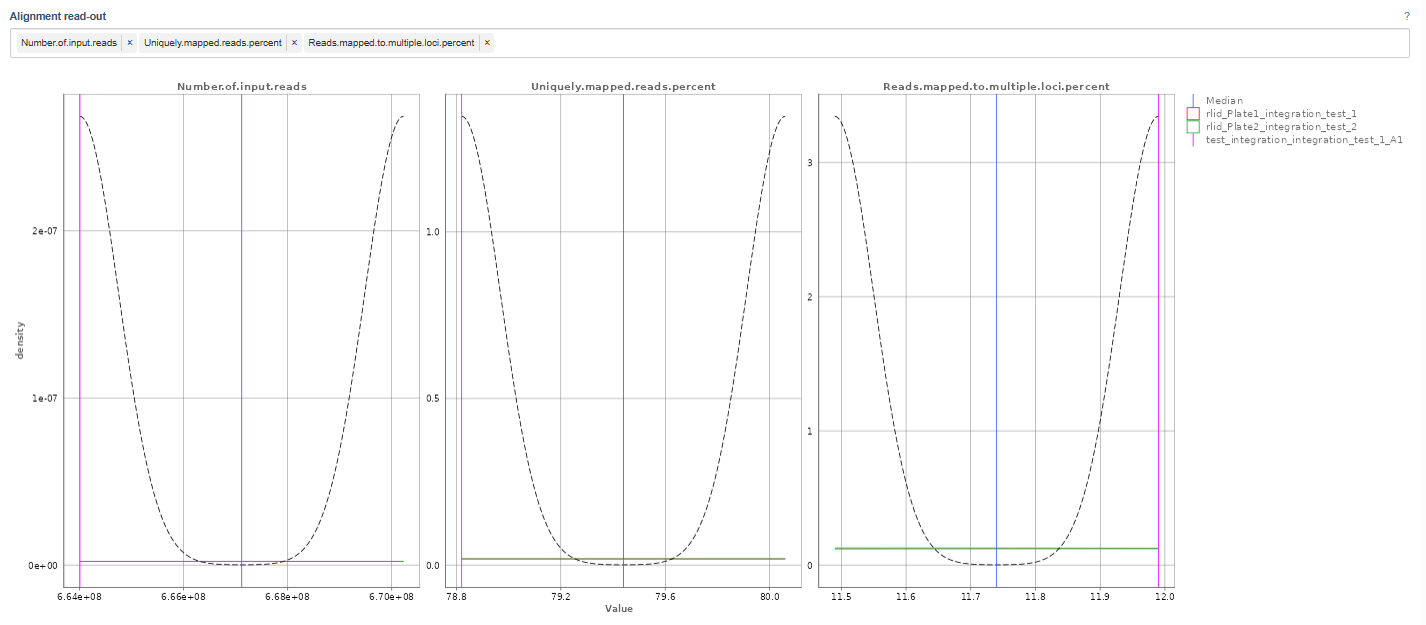Screen dimensions: 1426x625
Task: Click the red legend key for rlid_Plate1
Action: [1192, 115]
